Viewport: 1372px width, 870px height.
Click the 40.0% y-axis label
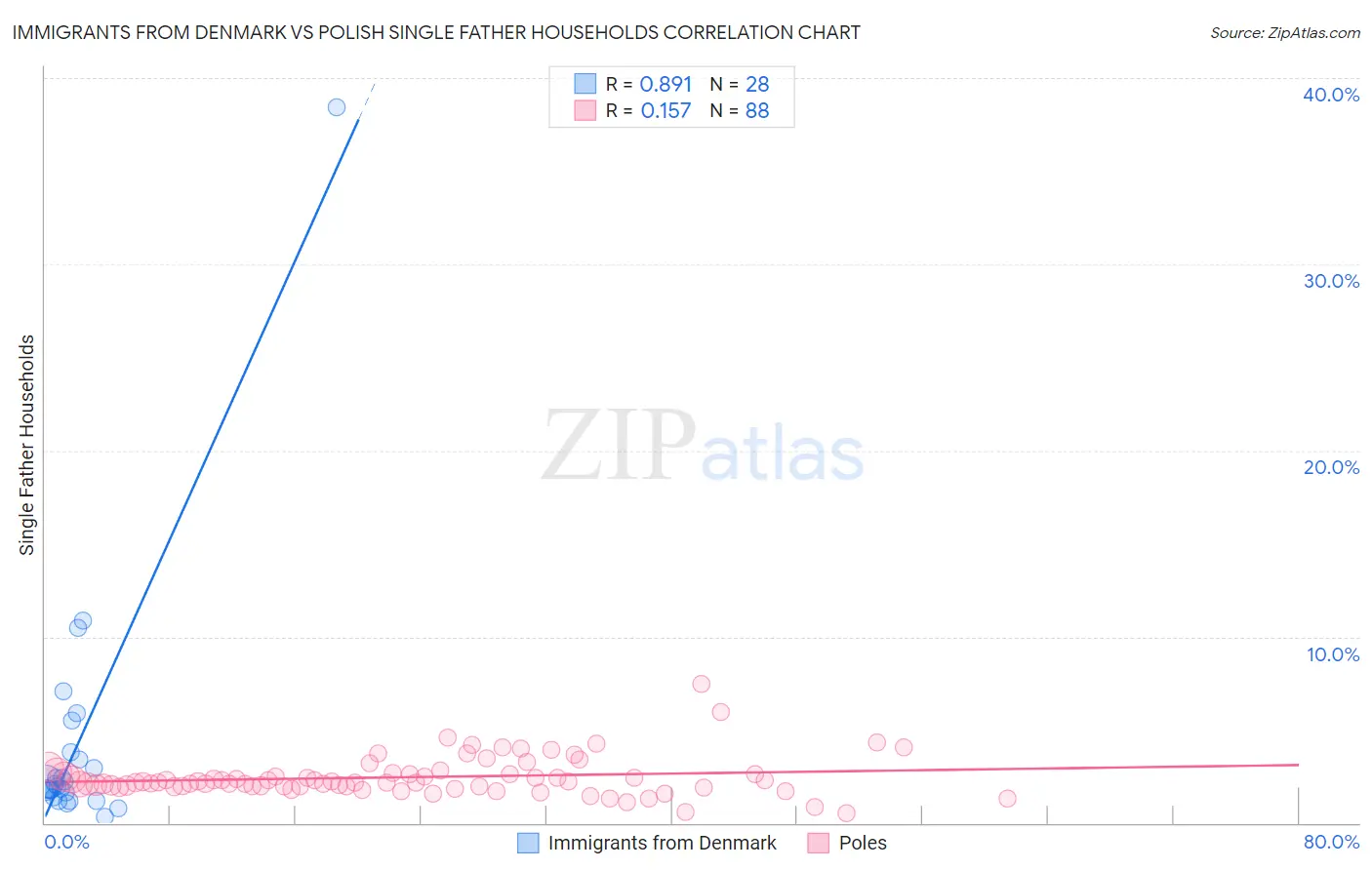pyautogui.click(x=1331, y=95)
